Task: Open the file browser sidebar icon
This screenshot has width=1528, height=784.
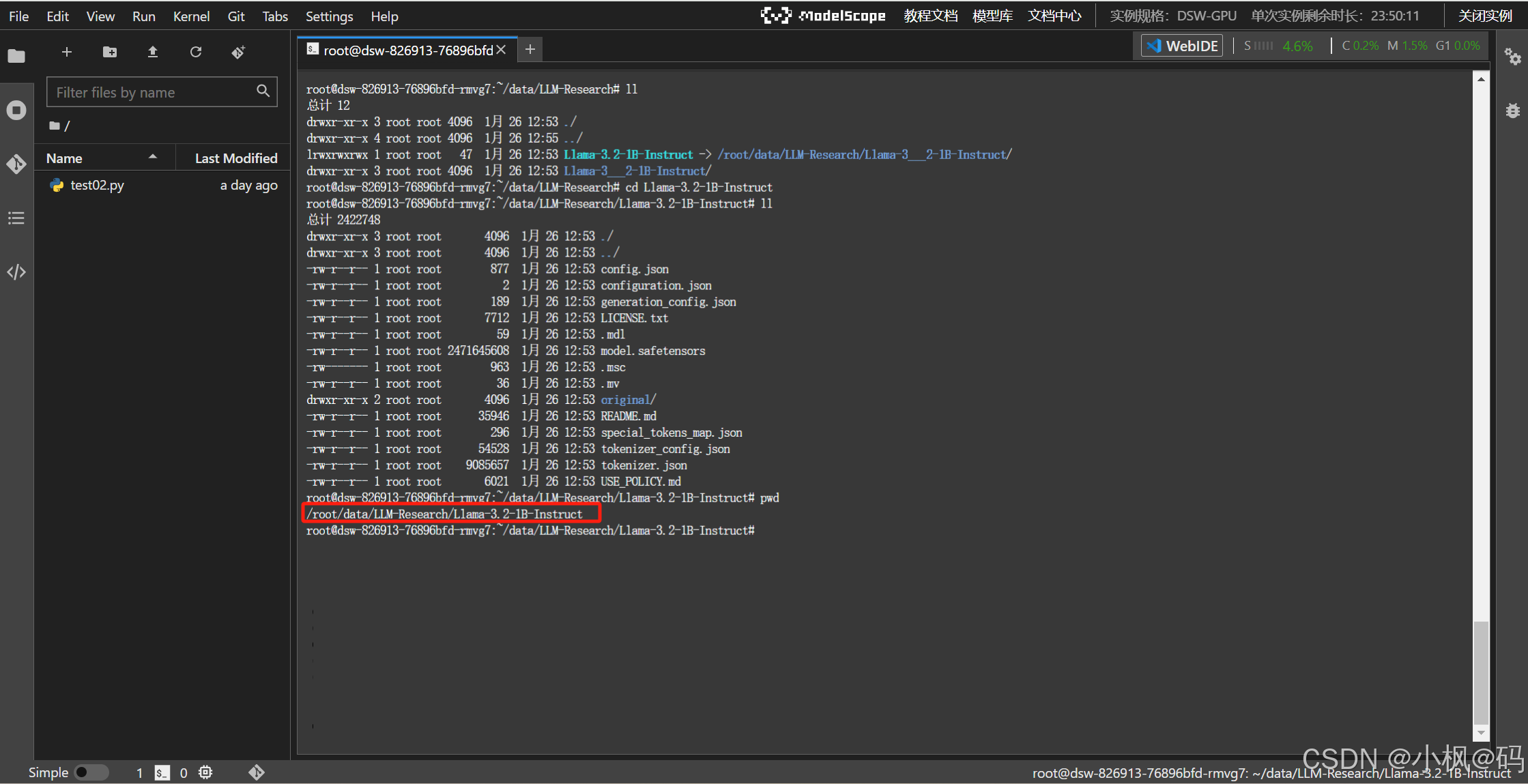Action: coord(16,56)
